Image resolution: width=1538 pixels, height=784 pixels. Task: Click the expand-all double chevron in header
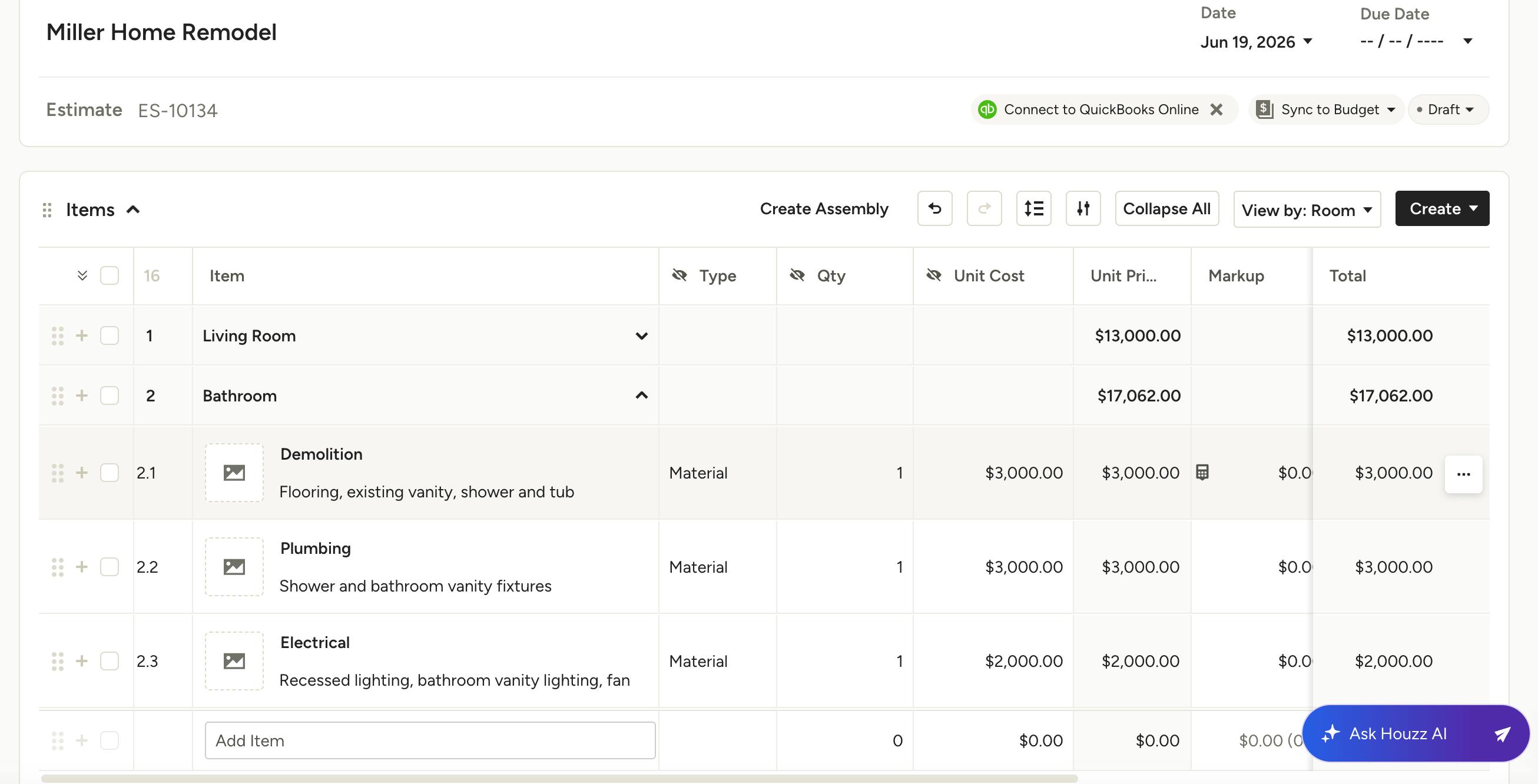click(x=82, y=275)
